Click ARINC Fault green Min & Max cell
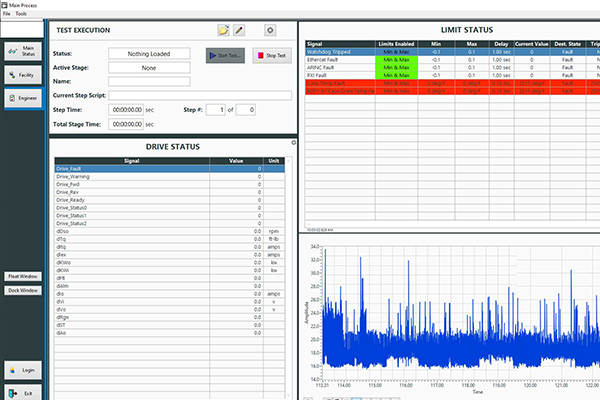This screenshot has width=600, height=400. click(x=396, y=67)
